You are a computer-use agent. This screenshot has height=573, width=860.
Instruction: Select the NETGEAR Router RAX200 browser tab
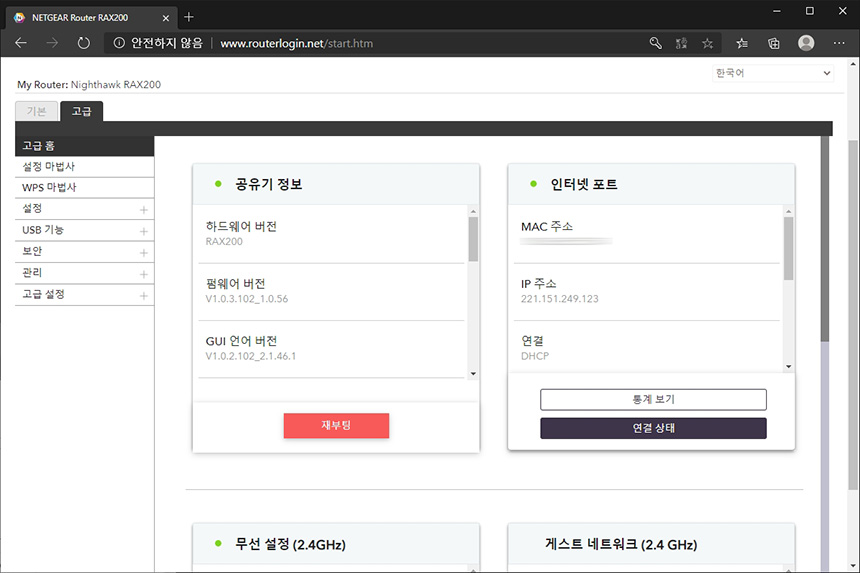click(x=92, y=18)
